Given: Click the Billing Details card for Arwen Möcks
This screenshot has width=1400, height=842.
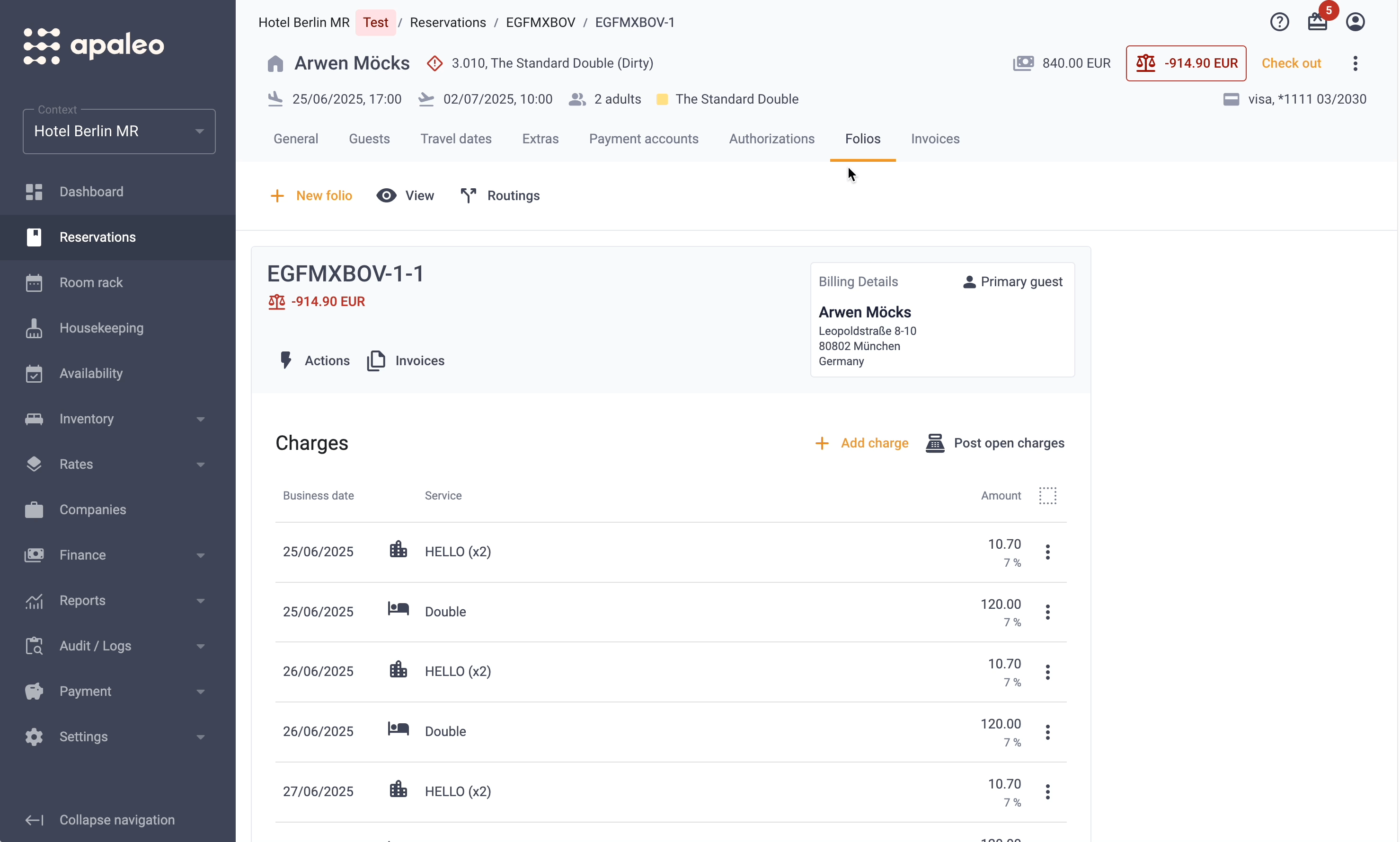Looking at the screenshot, I should coord(942,319).
